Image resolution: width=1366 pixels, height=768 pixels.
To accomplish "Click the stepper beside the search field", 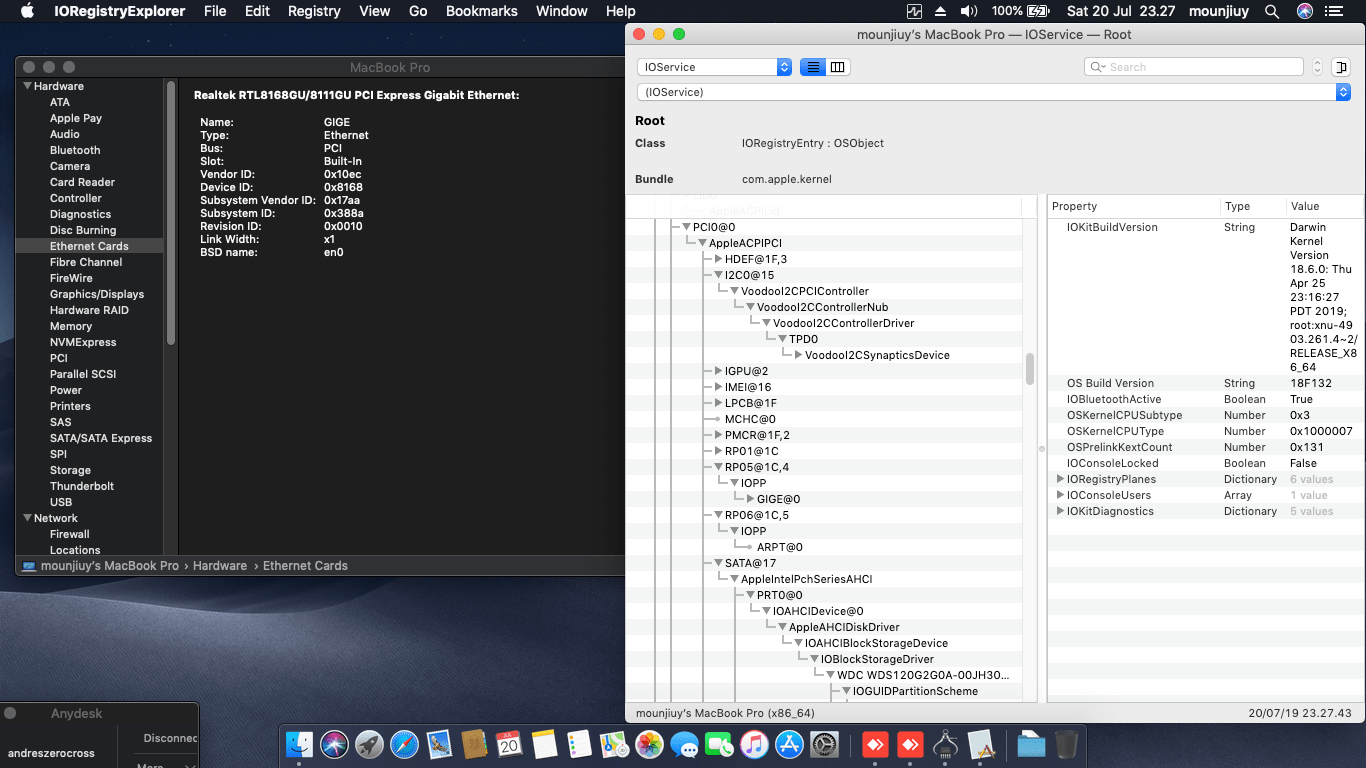I will (1317, 67).
